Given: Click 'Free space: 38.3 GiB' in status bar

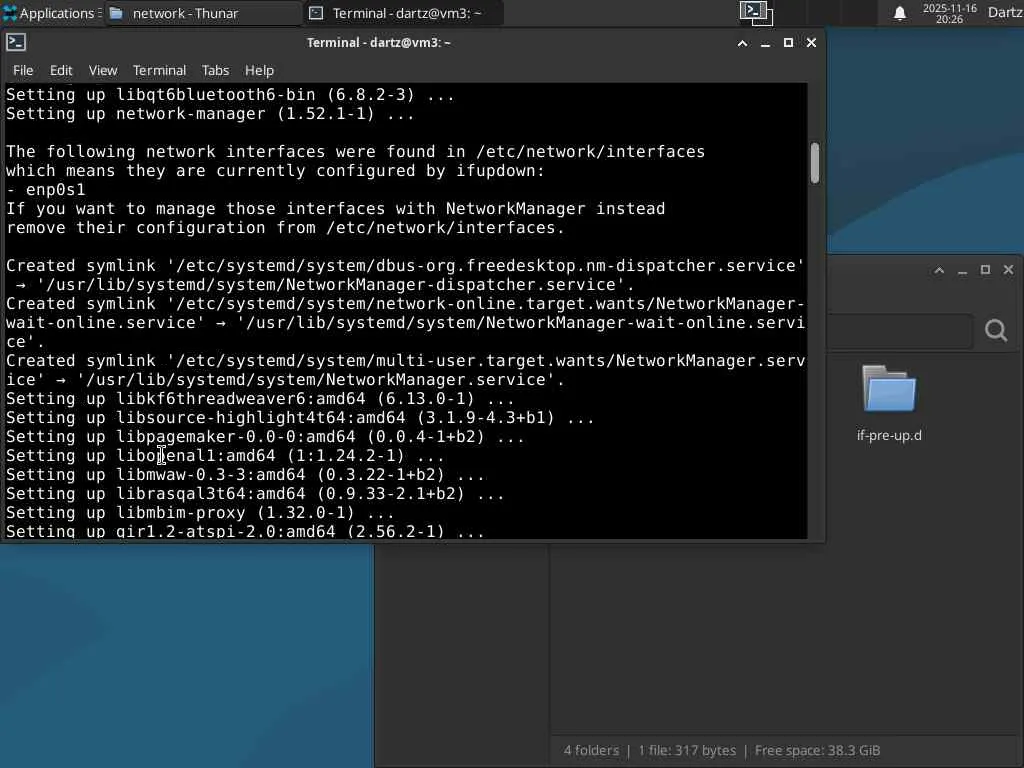Looking at the screenshot, I should pos(817,750).
